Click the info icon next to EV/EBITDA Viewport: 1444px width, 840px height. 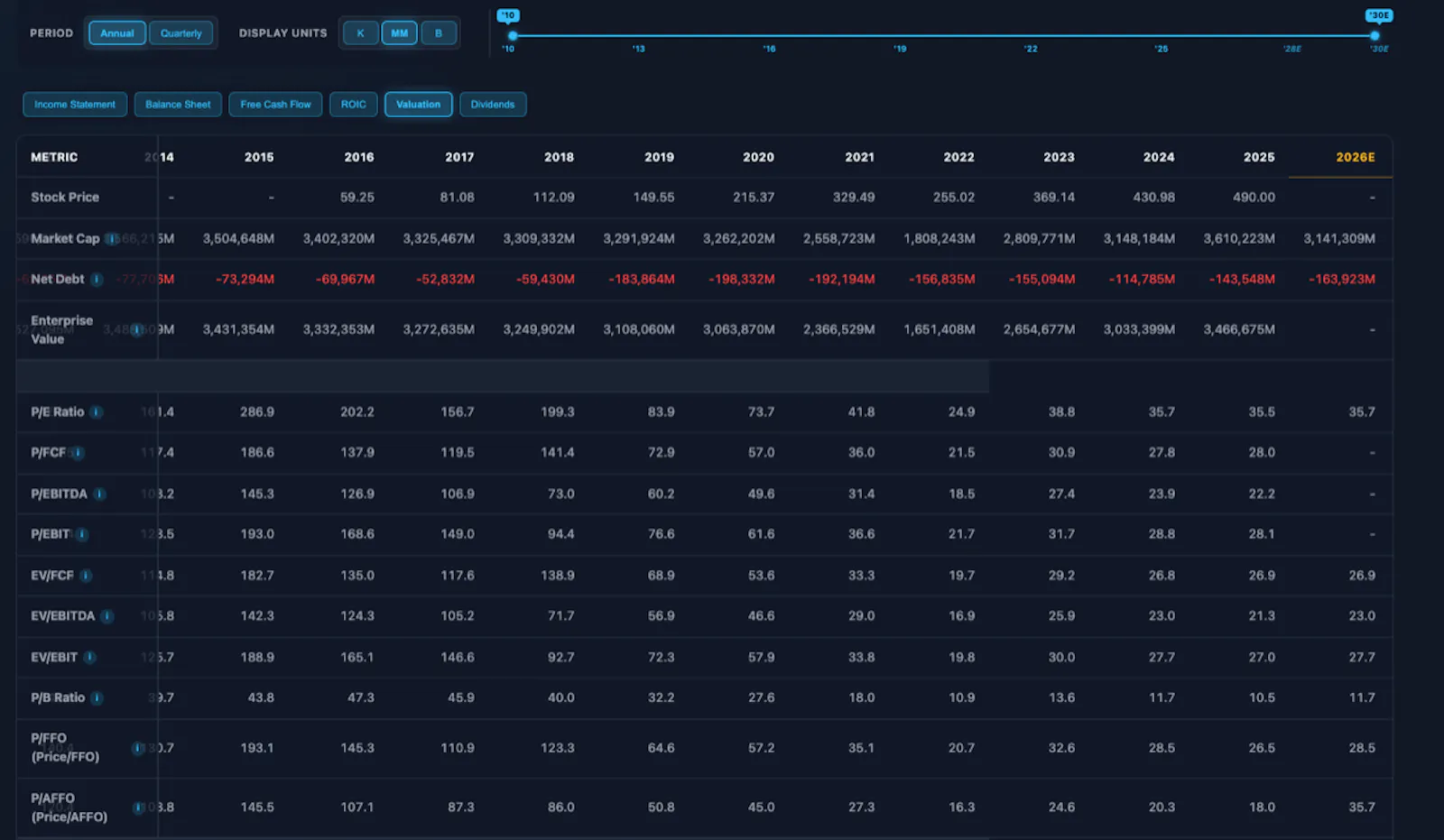[x=106, y=616]
